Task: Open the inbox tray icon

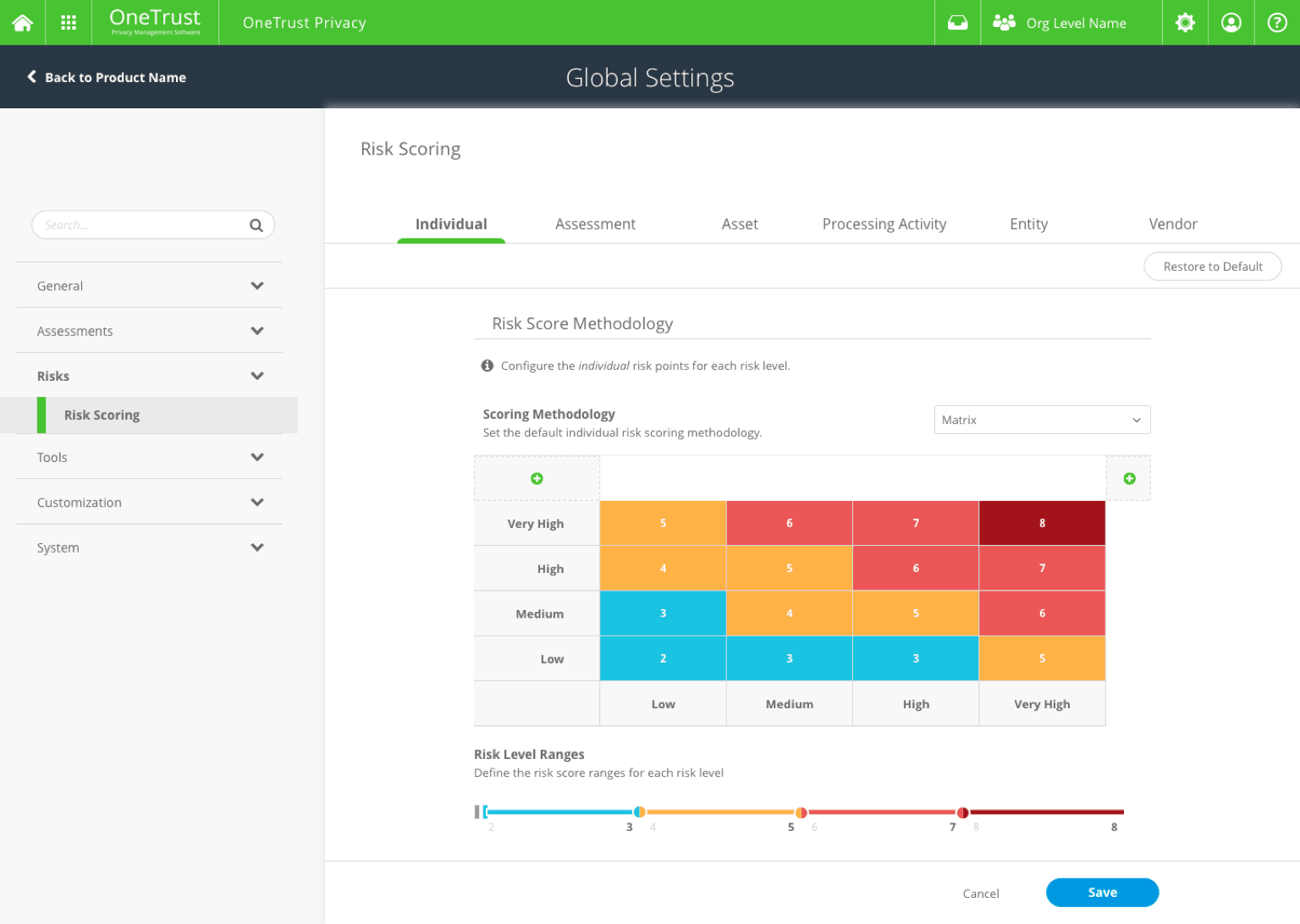Action: click(x=957, y=23)
